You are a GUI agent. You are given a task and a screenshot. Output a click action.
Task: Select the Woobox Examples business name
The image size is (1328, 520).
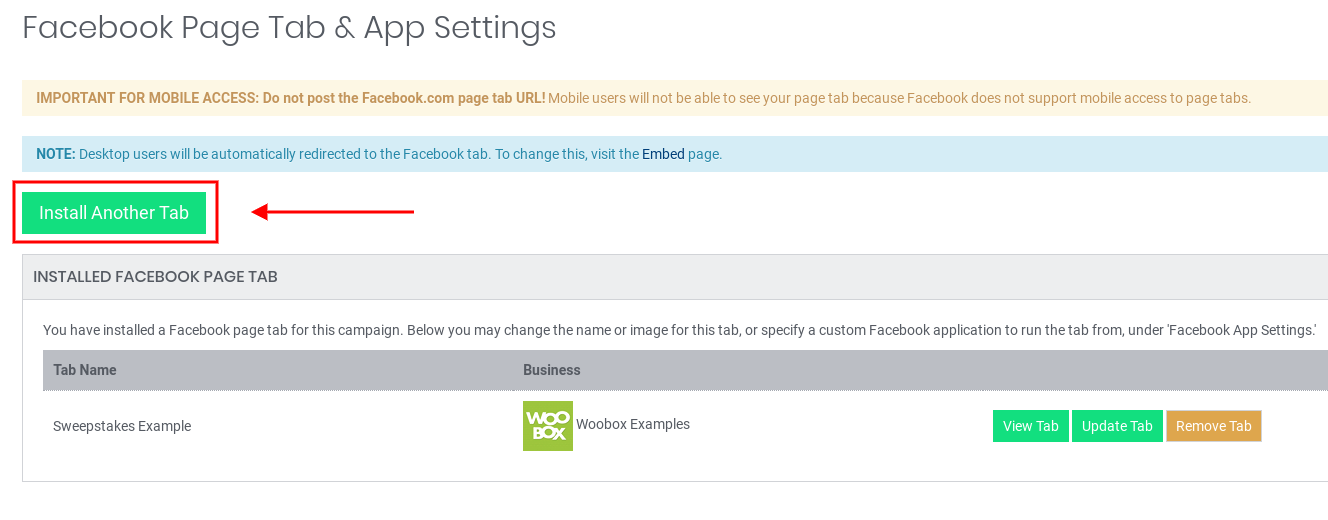pos(633,424)
